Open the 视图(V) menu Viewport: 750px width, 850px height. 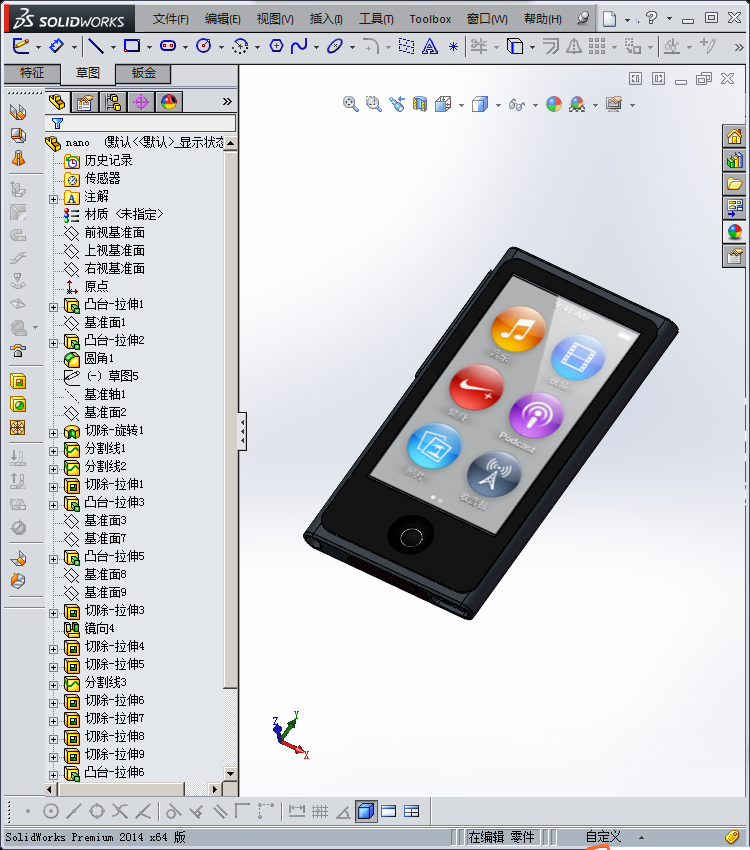275,19
